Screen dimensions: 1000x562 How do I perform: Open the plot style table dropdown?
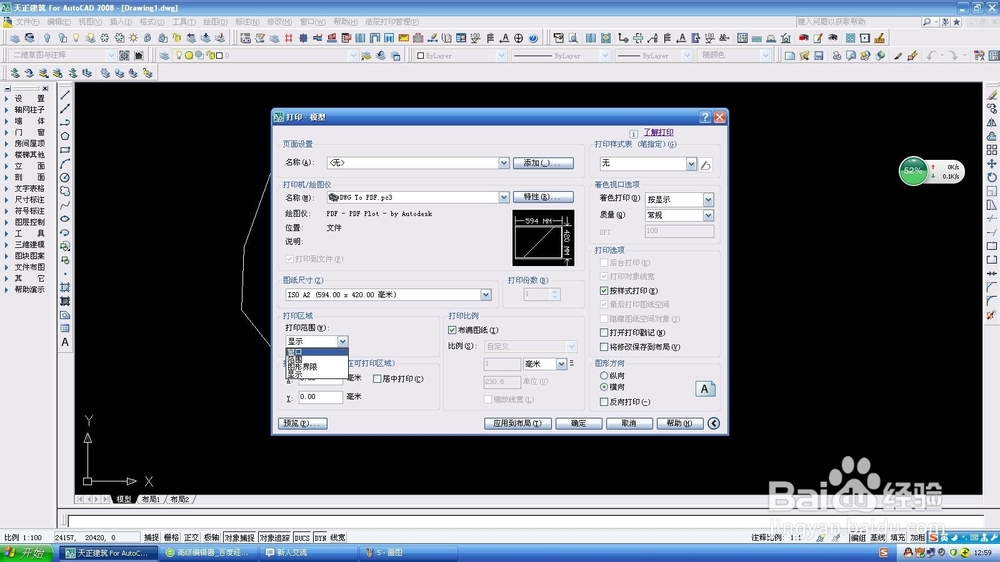click(691, 164)
